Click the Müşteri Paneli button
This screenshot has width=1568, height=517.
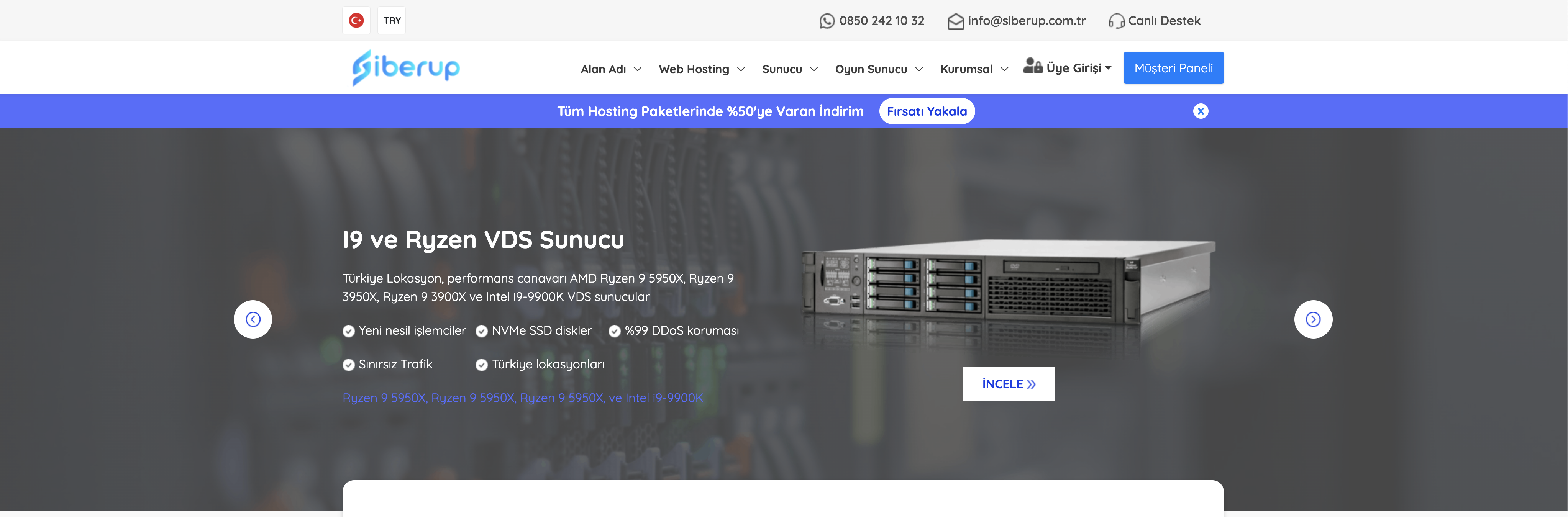[1173, 68]
